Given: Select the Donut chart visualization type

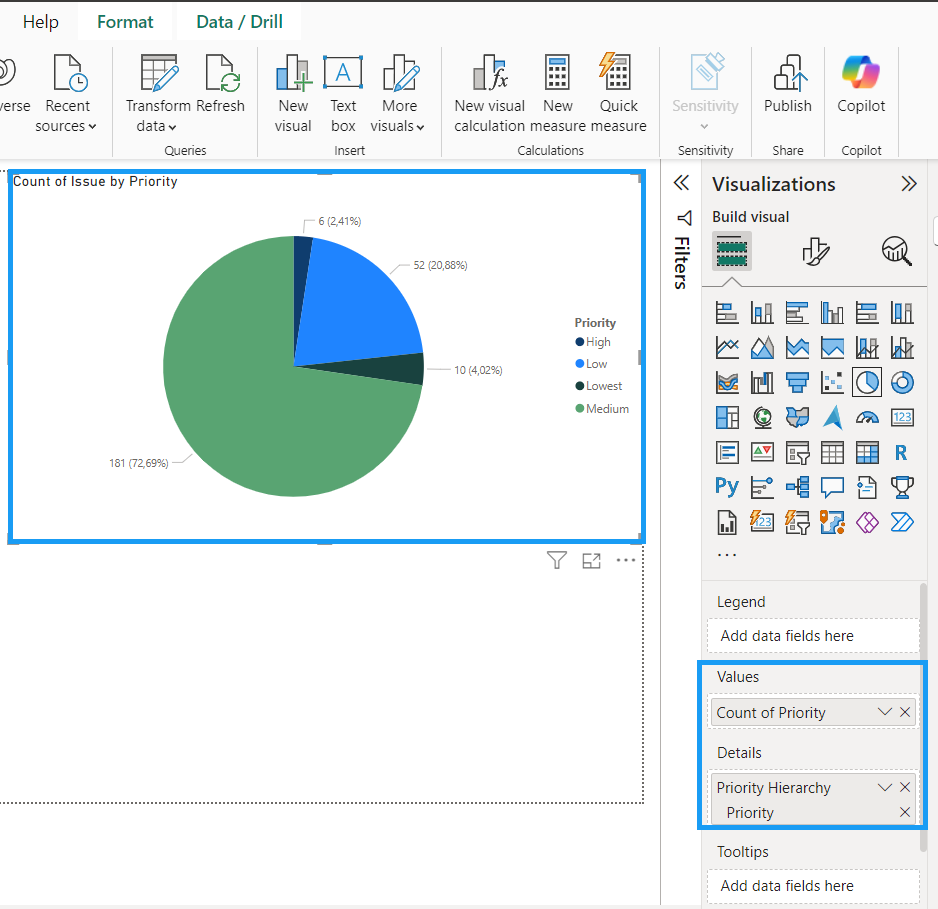Looking at the screenshot, I should pos(901,382).
